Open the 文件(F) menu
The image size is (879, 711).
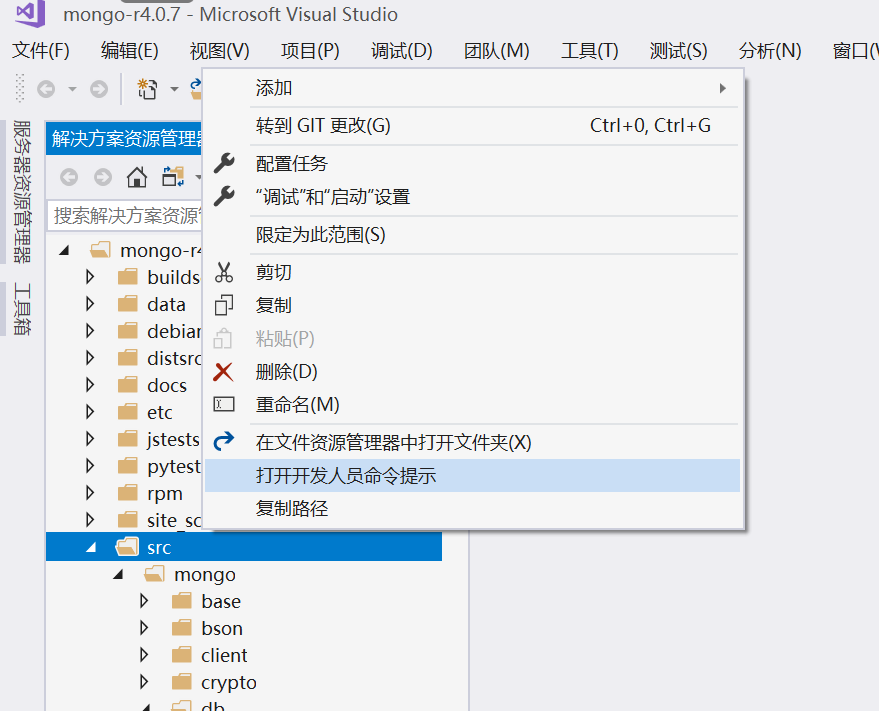[41, 51]
